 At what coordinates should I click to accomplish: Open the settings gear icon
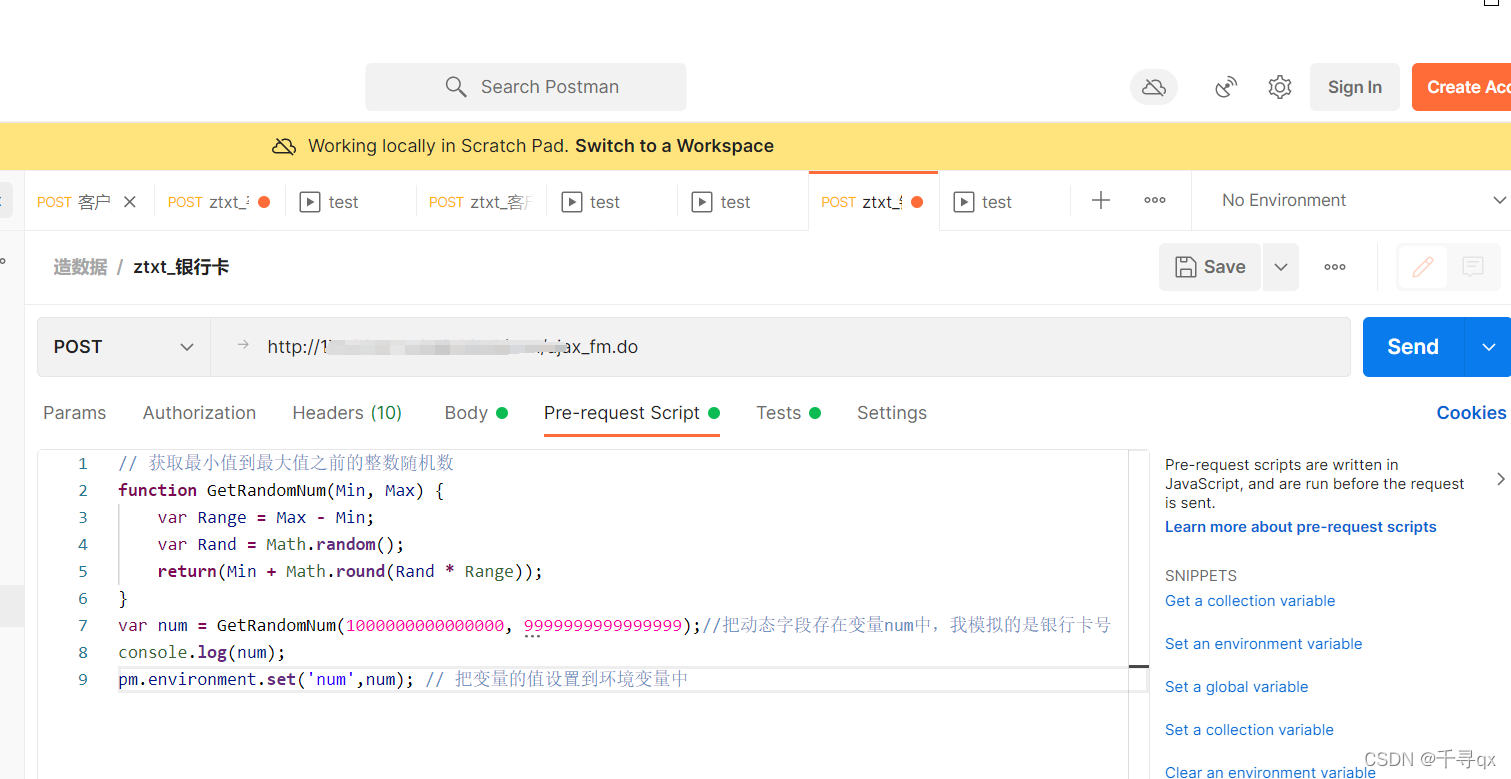1279,87
